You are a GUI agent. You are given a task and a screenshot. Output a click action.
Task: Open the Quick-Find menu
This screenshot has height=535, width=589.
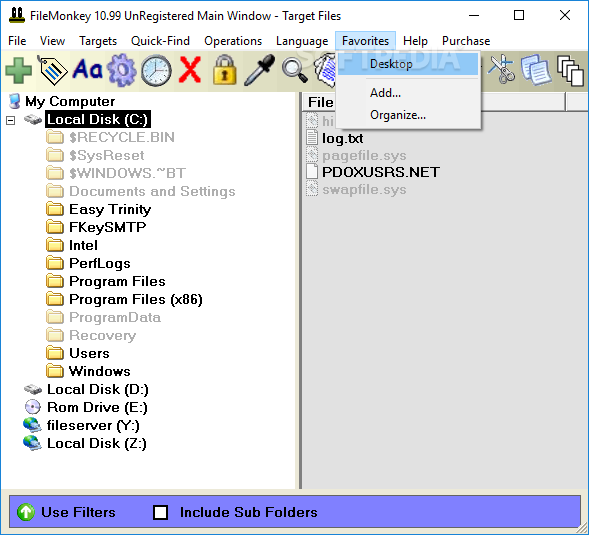click(160, 41)
